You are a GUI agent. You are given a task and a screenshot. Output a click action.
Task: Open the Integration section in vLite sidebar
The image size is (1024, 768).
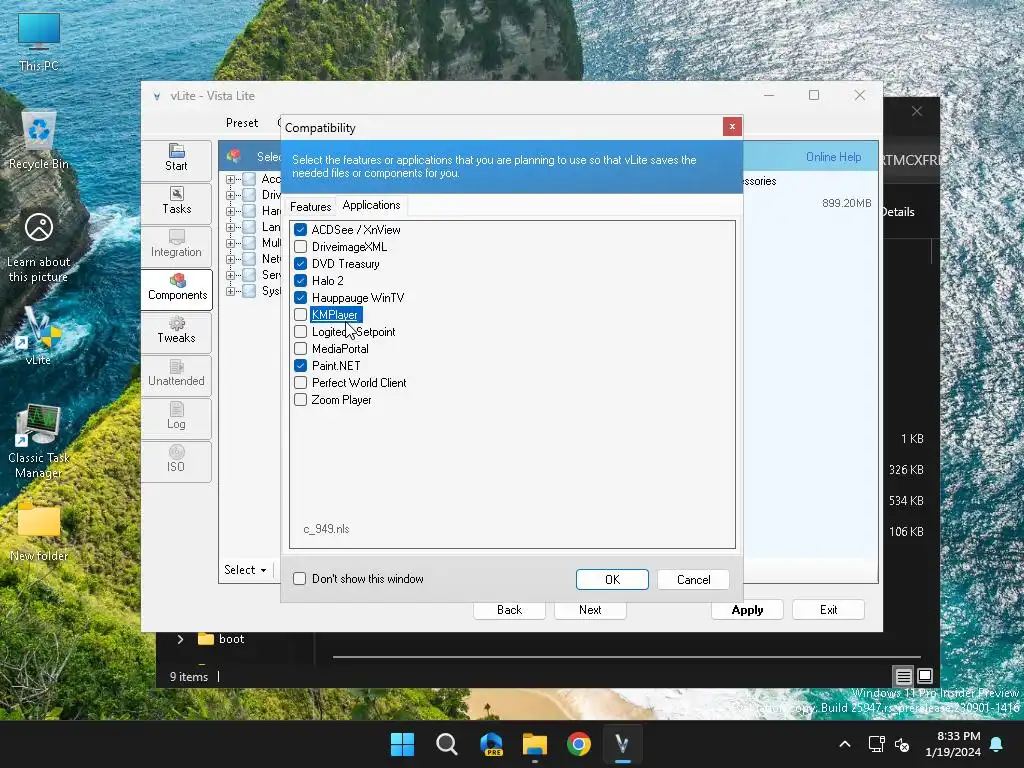(176, 245)
